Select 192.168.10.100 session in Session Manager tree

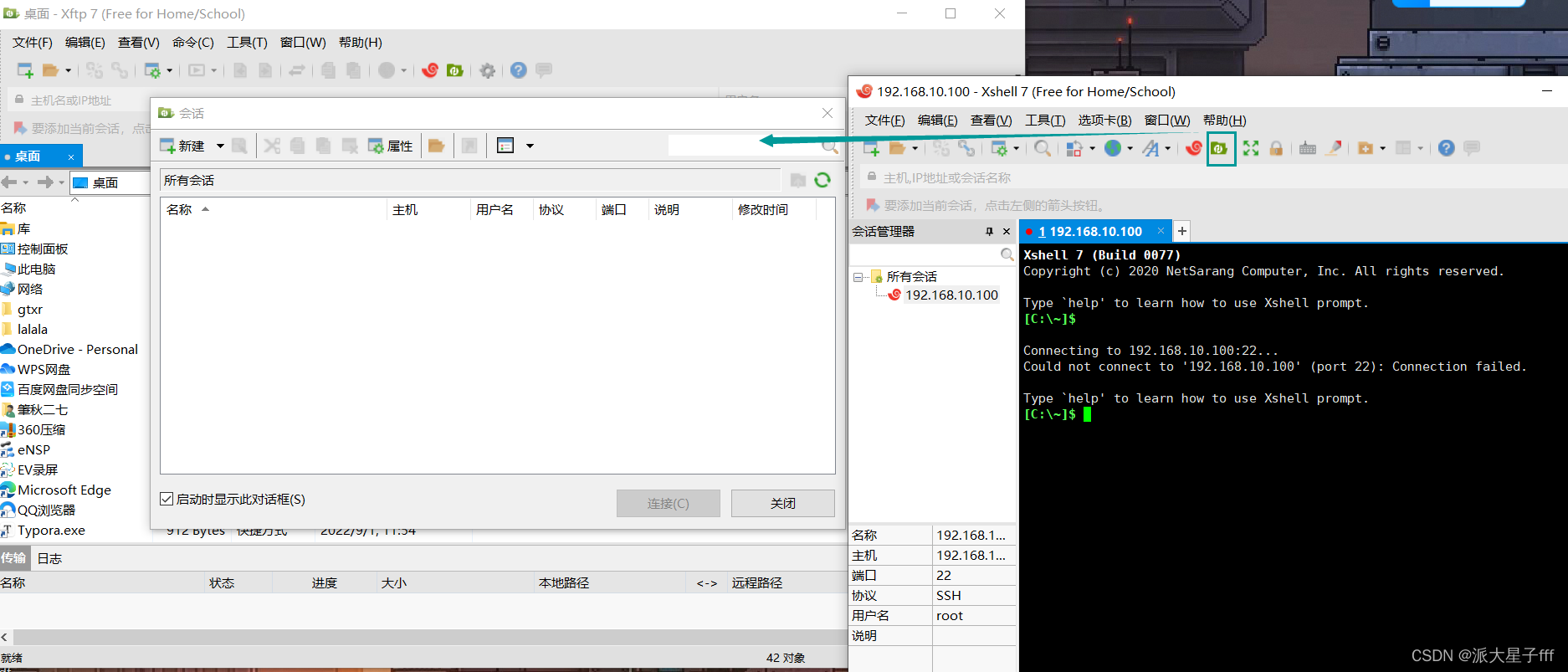(951, 295)
